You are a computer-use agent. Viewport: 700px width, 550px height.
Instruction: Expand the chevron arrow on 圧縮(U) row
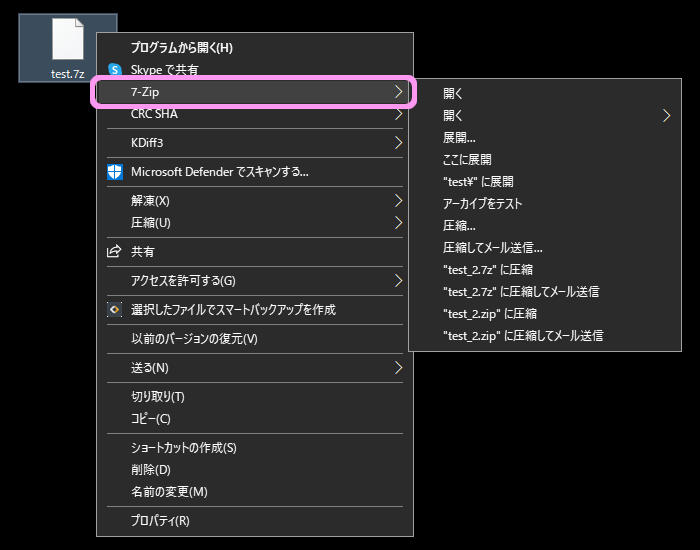(x=398, y=223)
